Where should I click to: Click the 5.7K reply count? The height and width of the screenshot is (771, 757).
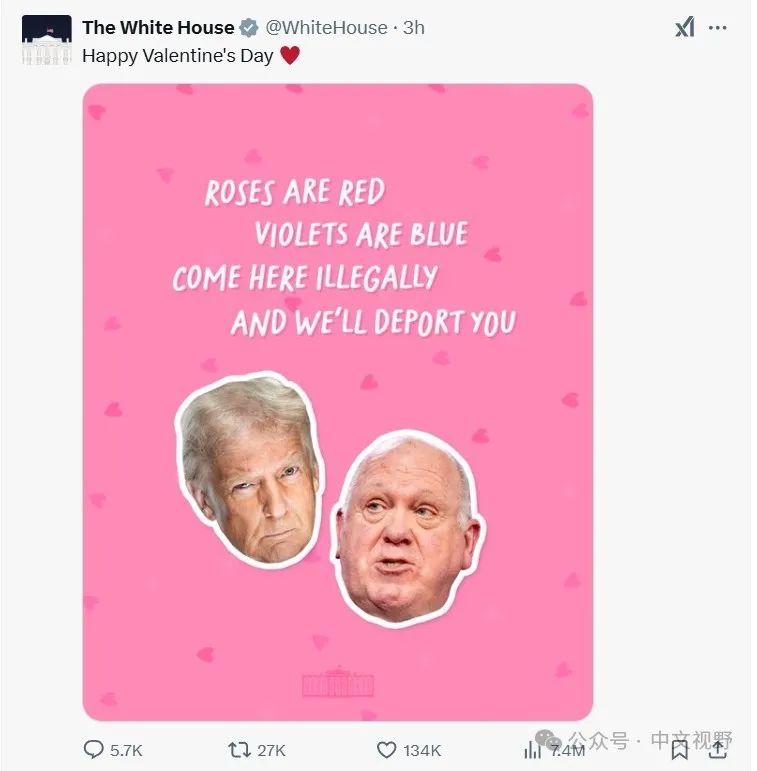click(126, 750)
